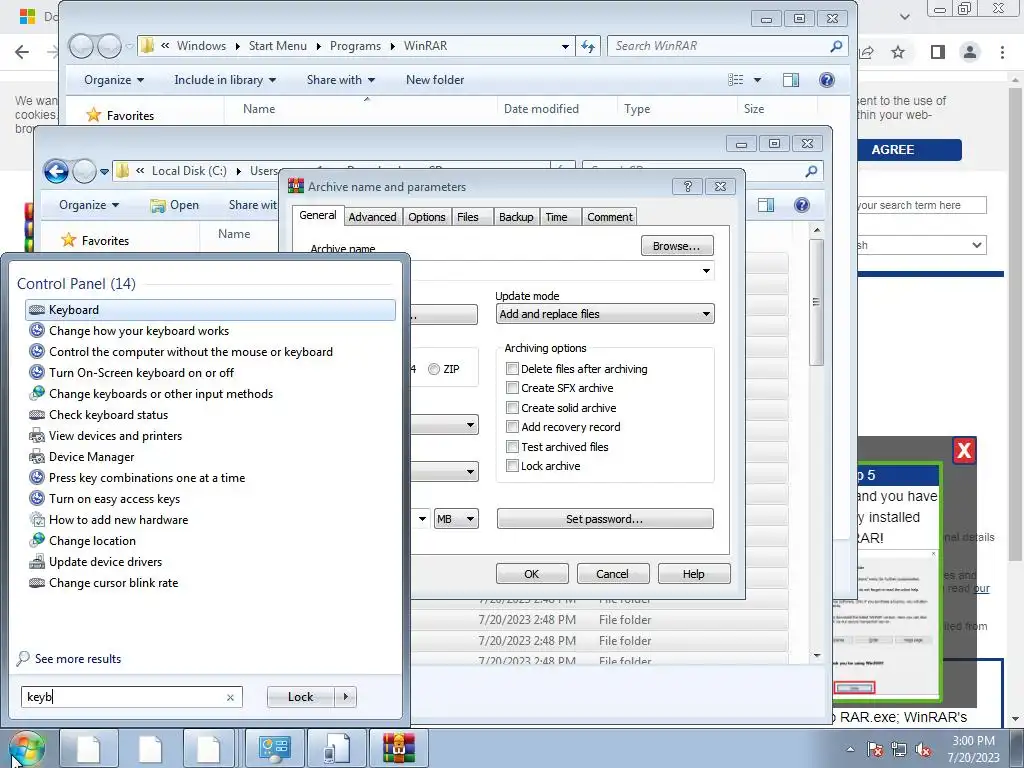Image resolution: width=1024 pixels, height=768 pixels.
Task: Check Create SFX archive option
Action: point(513,388)
